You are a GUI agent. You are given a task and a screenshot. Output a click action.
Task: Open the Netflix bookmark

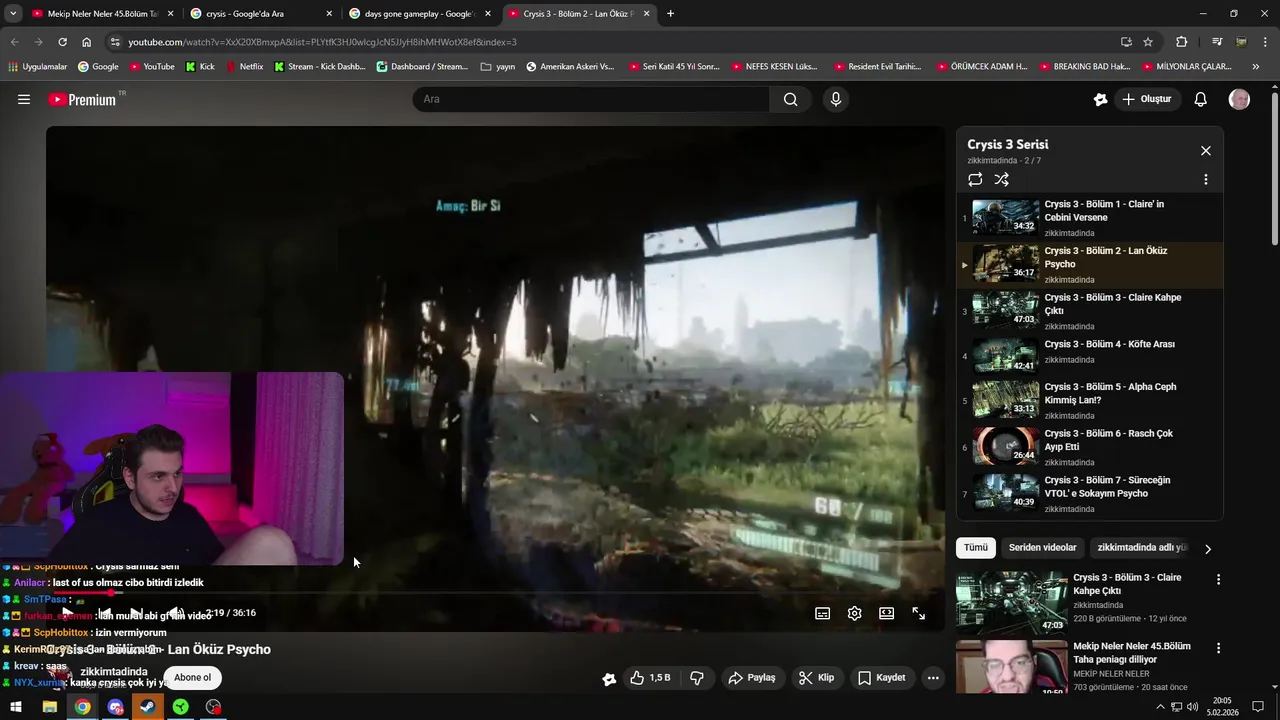(244, 67)
